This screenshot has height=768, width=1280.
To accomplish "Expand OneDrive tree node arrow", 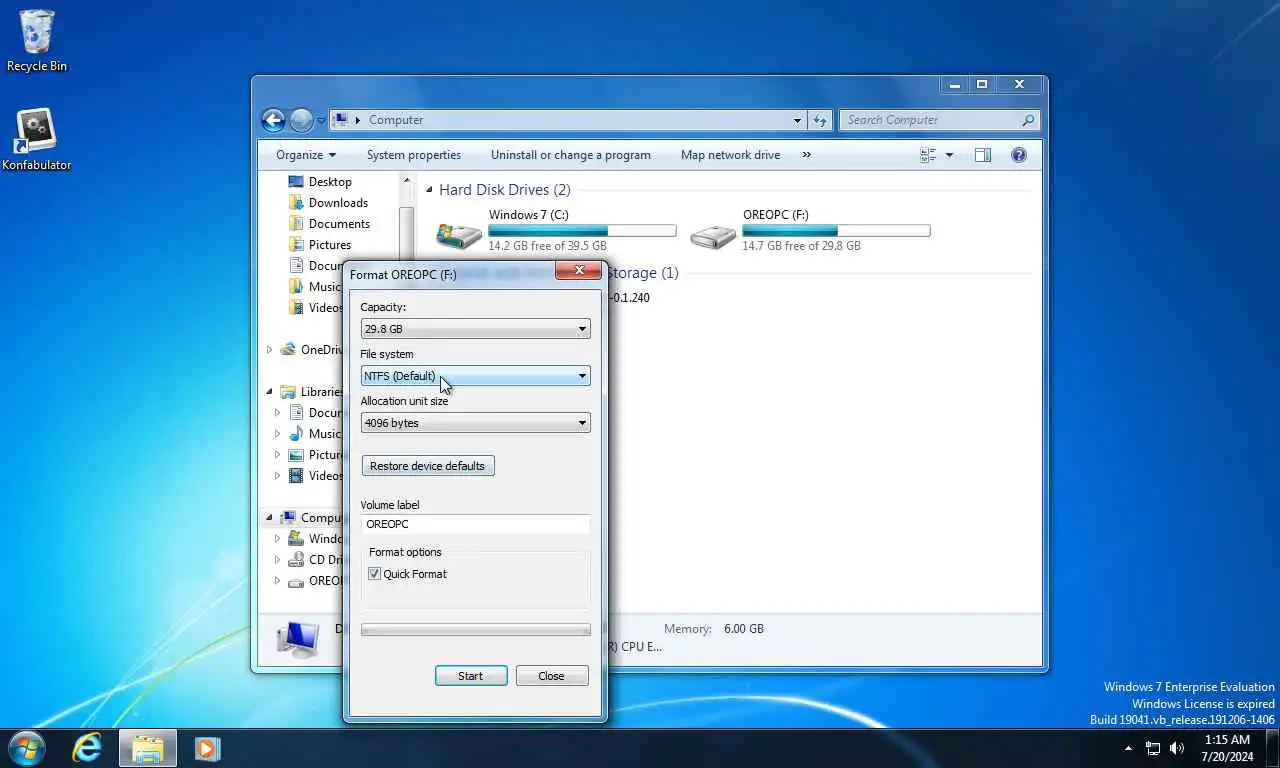I will point(269,350).
